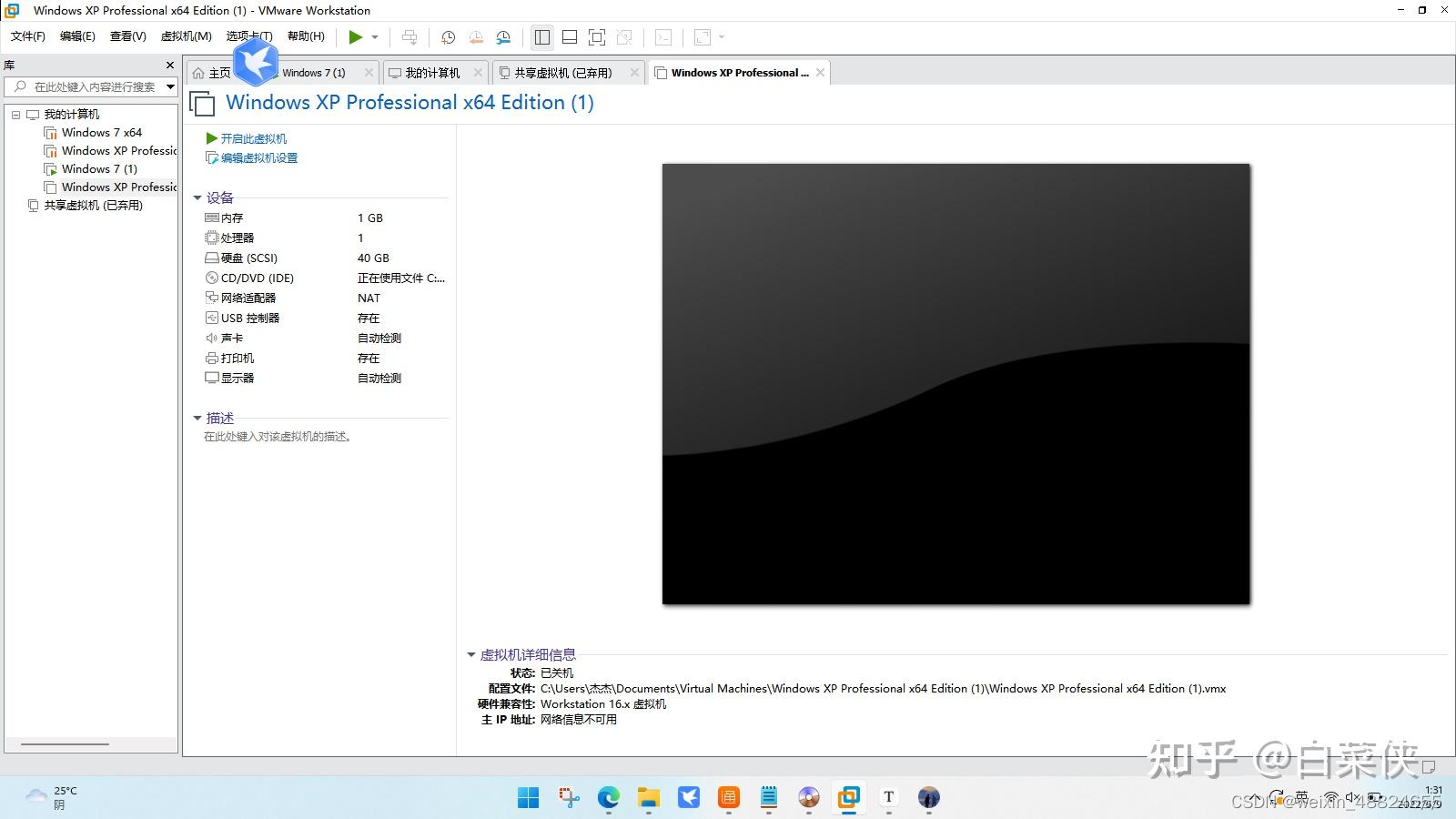Screen dimensions: 1456x819
Task: Select the CD/DVD (IDE) device entry
Action: pyautogui.click(x=255, y=278)
